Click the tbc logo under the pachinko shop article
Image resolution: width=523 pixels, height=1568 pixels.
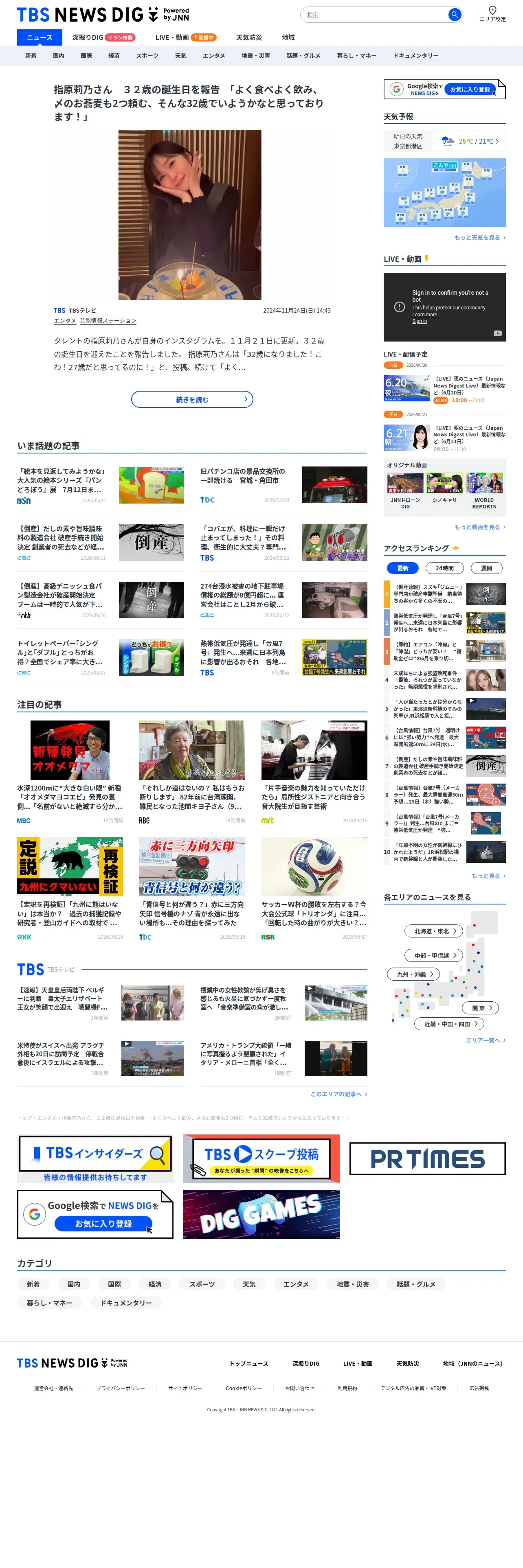pos(207,499)
